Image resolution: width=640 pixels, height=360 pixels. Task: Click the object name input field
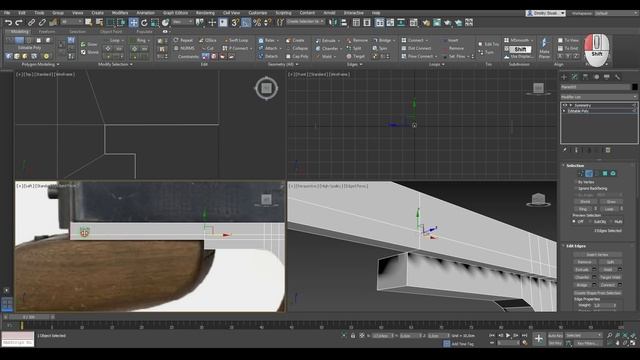595,87
